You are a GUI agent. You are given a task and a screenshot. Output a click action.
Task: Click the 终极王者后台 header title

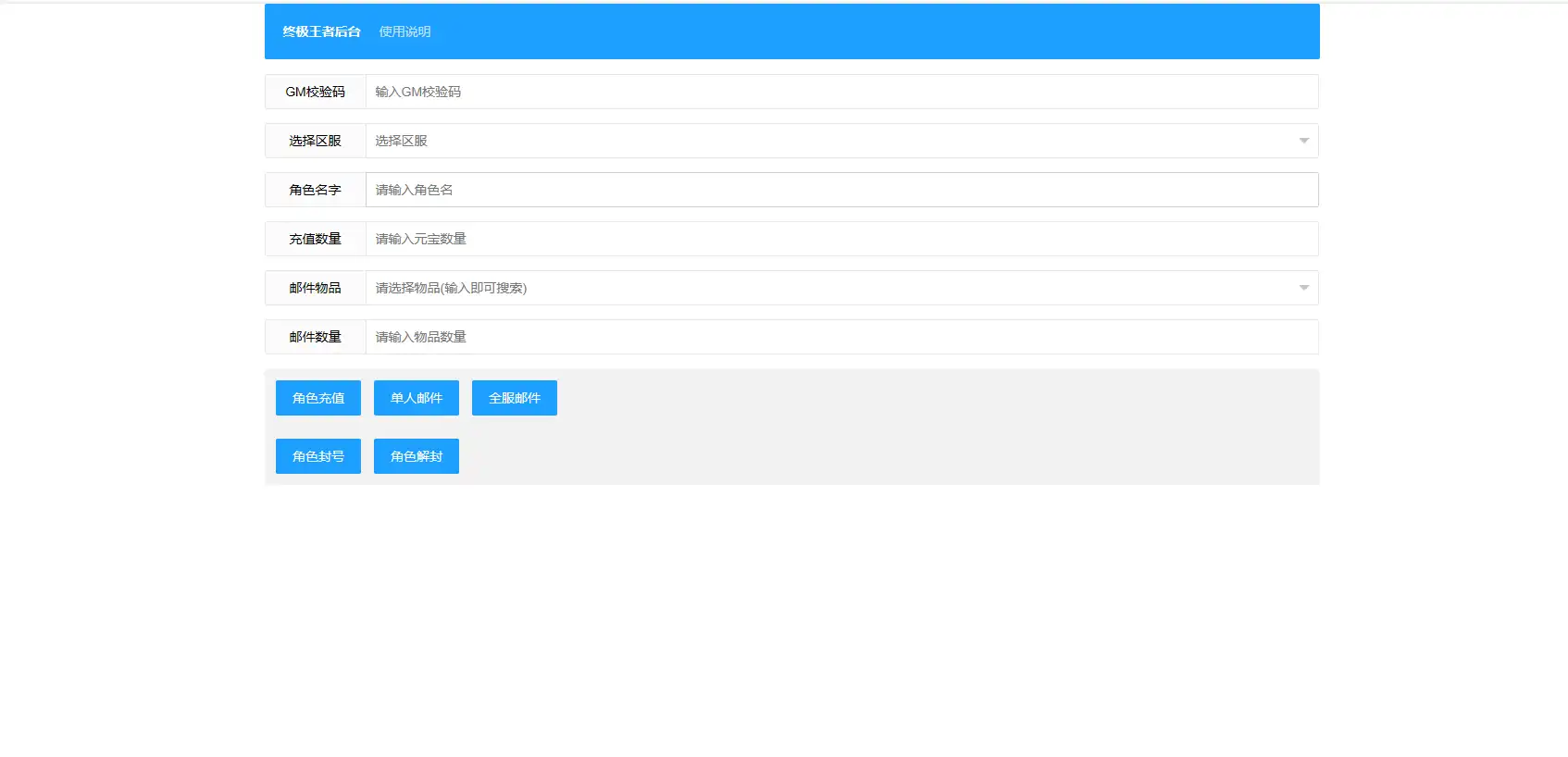click(321, 31)
